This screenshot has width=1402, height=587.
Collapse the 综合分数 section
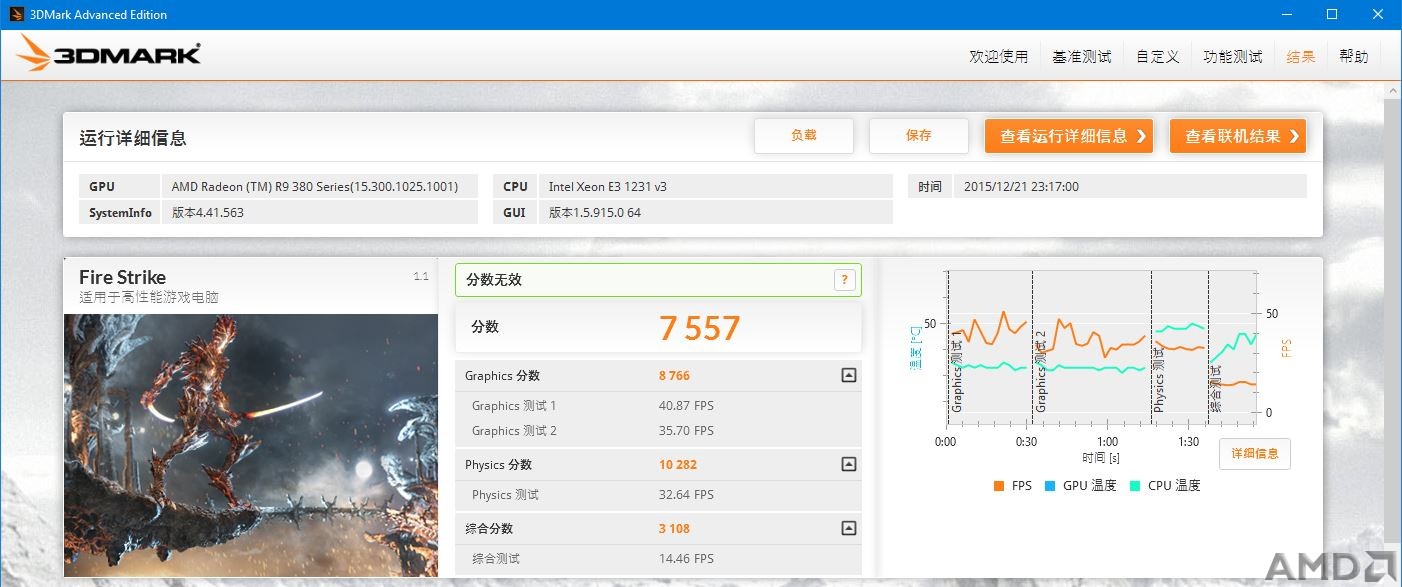848,528
